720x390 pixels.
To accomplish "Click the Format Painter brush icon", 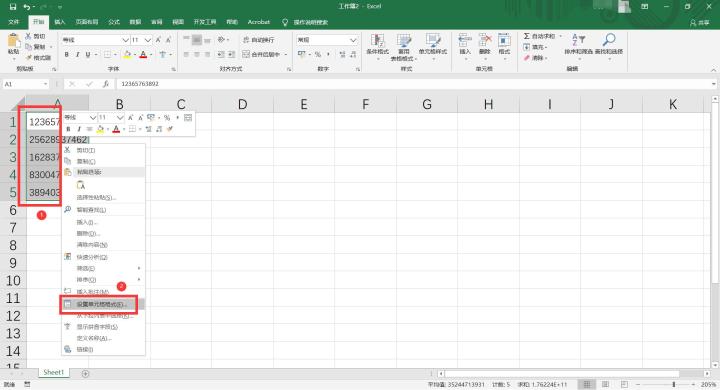I will tap(28, 58).
